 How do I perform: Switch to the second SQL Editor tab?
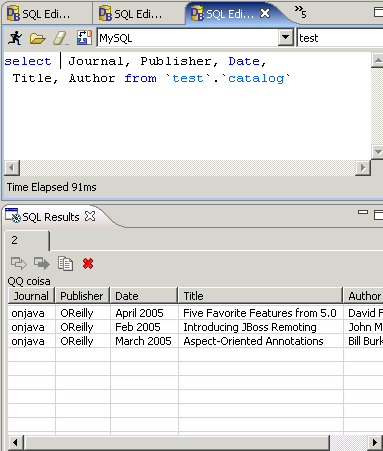(138, 14)
